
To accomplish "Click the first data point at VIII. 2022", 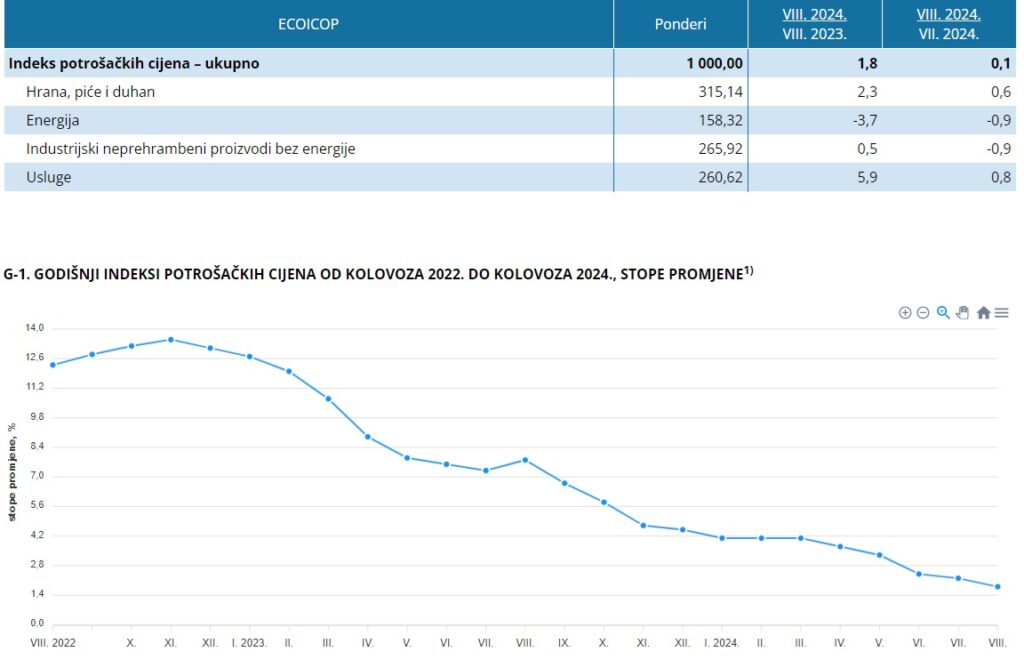I will tap(52, 365).
